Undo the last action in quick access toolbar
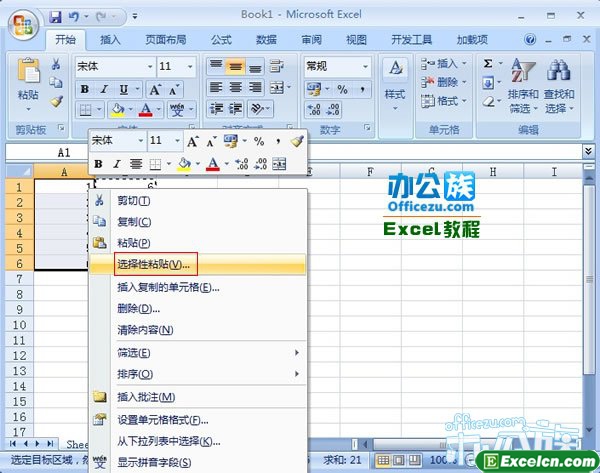The image size is (600, 473). coord(73,16)
